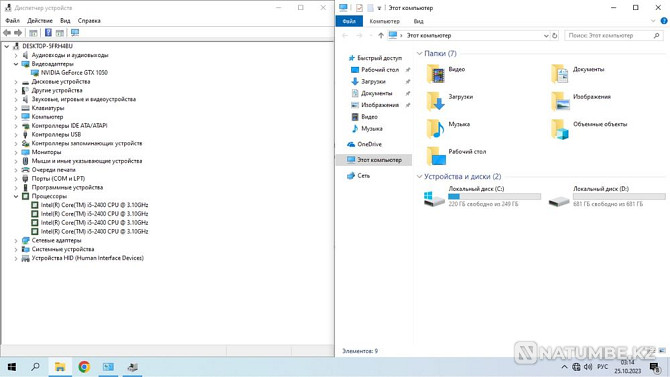The image size is (670, 377).
Task: Select the first Intel Core i5-2400 processor entry
Action: (x=94, y=205)
